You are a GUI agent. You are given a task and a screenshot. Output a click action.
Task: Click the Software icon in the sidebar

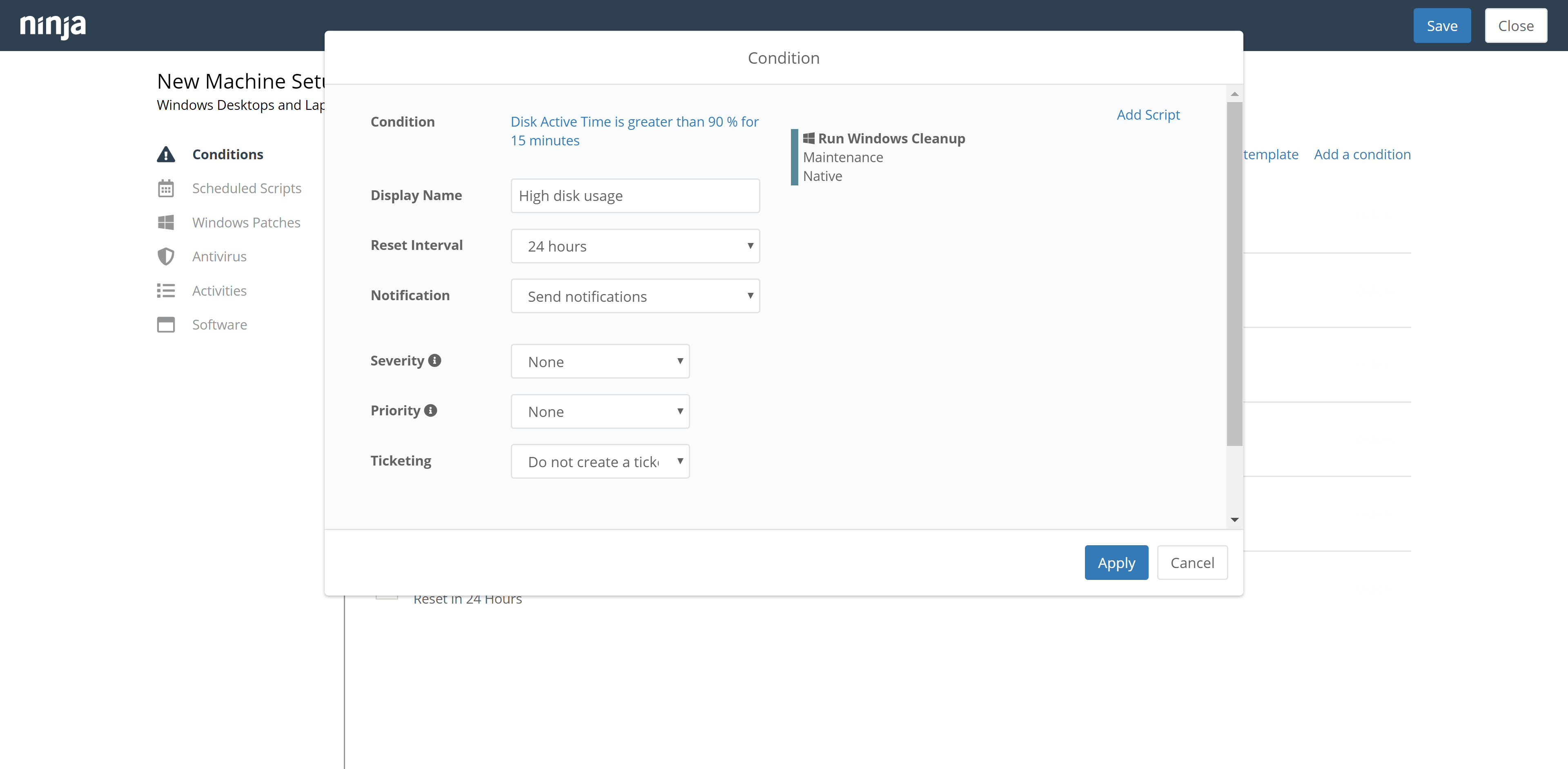pyautogui.click(x=166, y=325)
